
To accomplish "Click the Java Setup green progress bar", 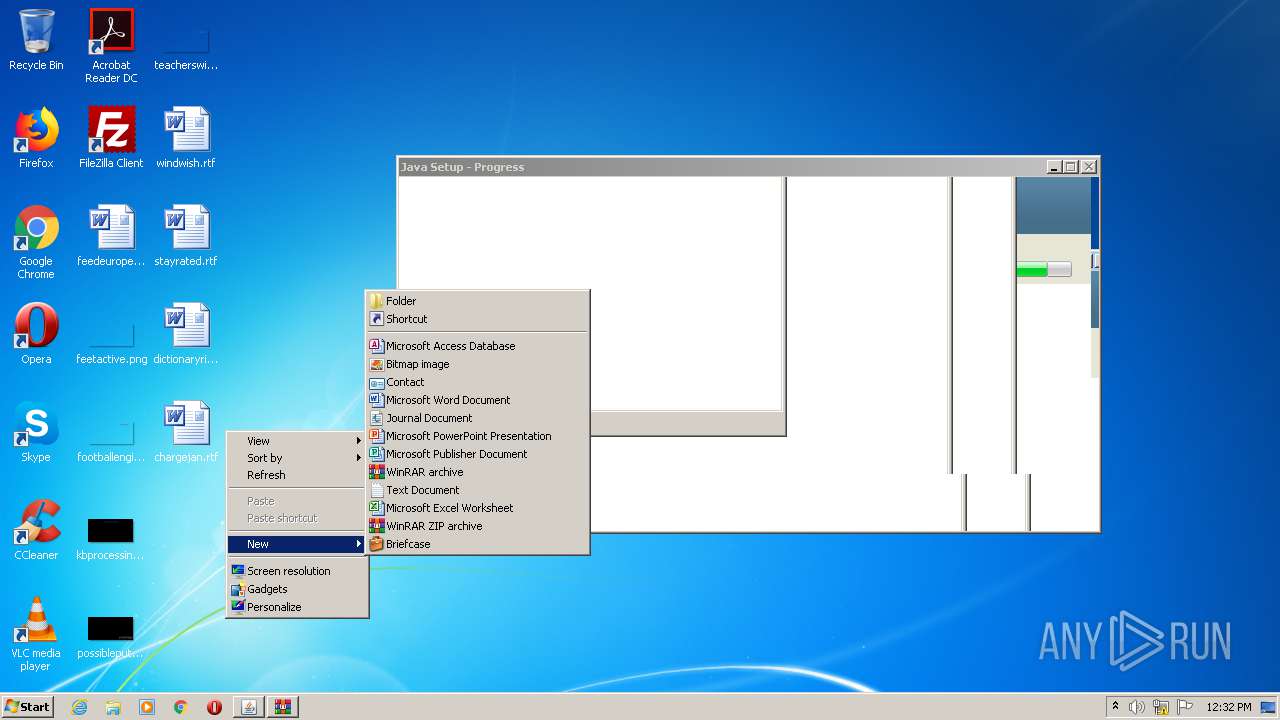I will pyautogui.click(x=1043, y=270).
